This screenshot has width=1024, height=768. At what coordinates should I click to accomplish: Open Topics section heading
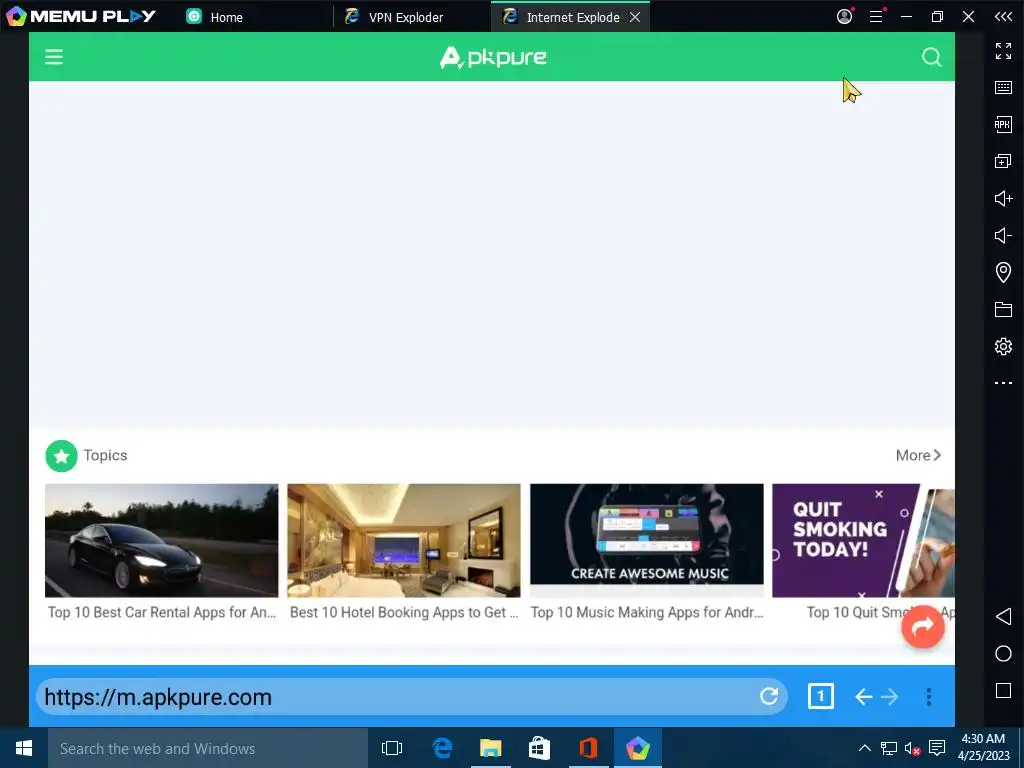pos(105,455)
